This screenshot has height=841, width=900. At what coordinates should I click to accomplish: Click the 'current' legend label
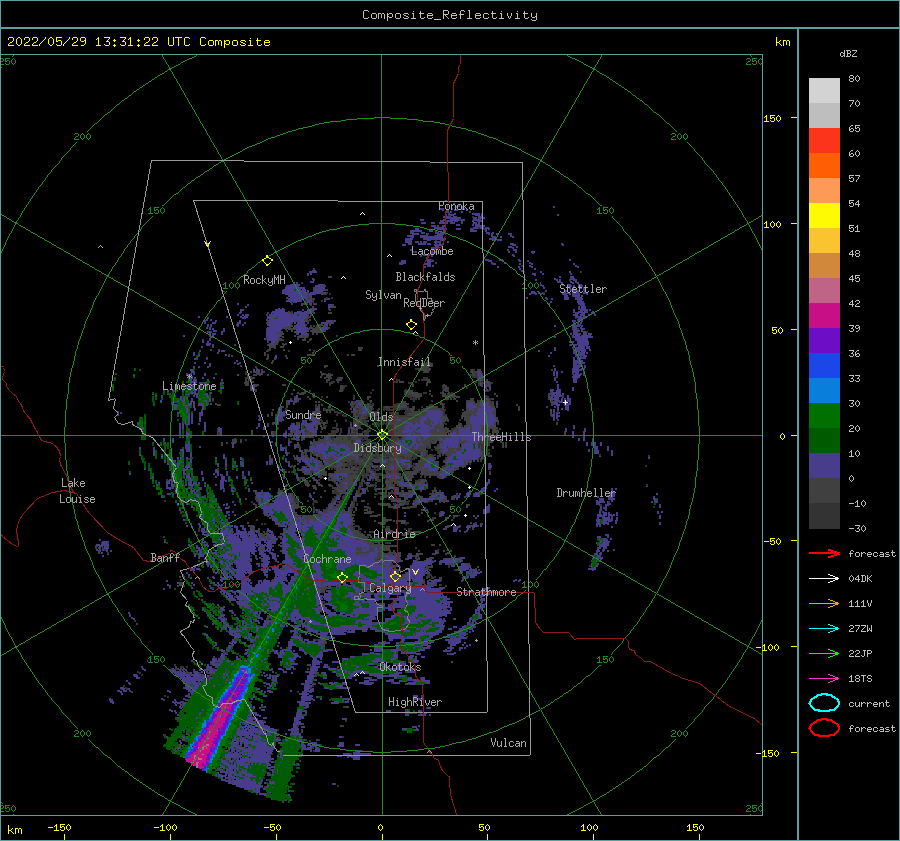click(869, 703)
